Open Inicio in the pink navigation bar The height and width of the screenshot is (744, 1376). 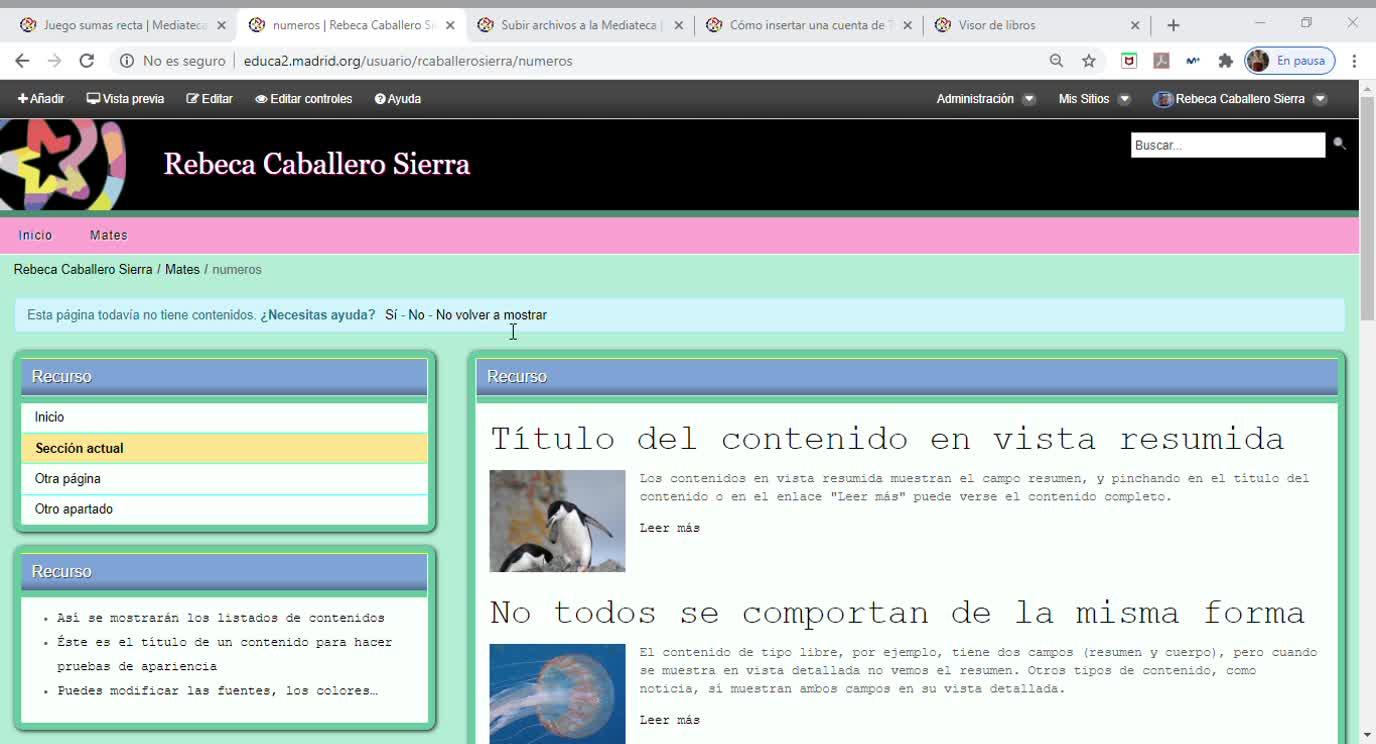pyautogui.click(x=35, y=235)
